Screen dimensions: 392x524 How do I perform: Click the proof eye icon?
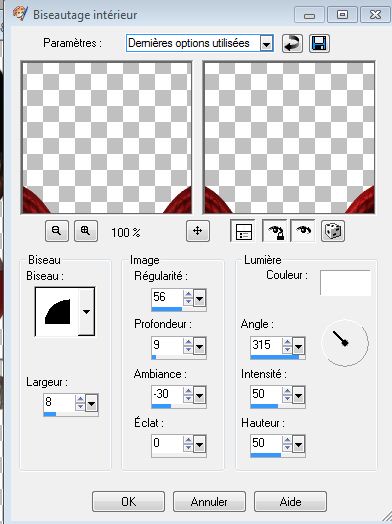[303, 231]
